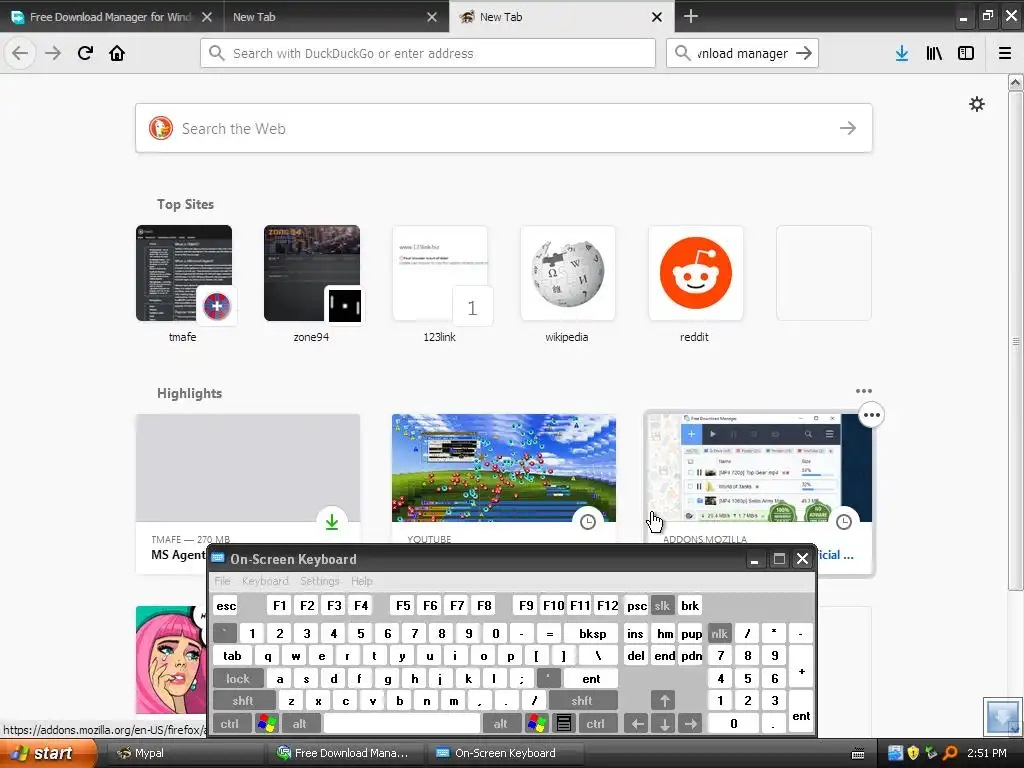1024x768 pixels.
Task: Click the page scrollbar up arrow
Action: click(1015, 82)
